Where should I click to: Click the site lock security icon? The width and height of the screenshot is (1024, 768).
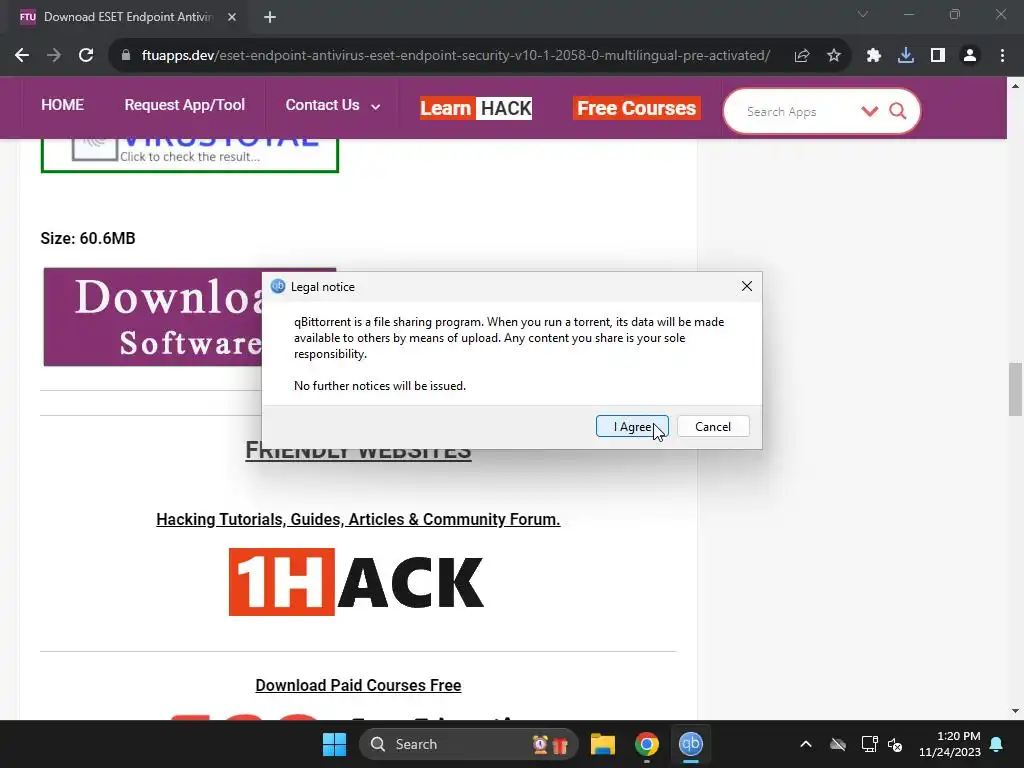(126, 56)
